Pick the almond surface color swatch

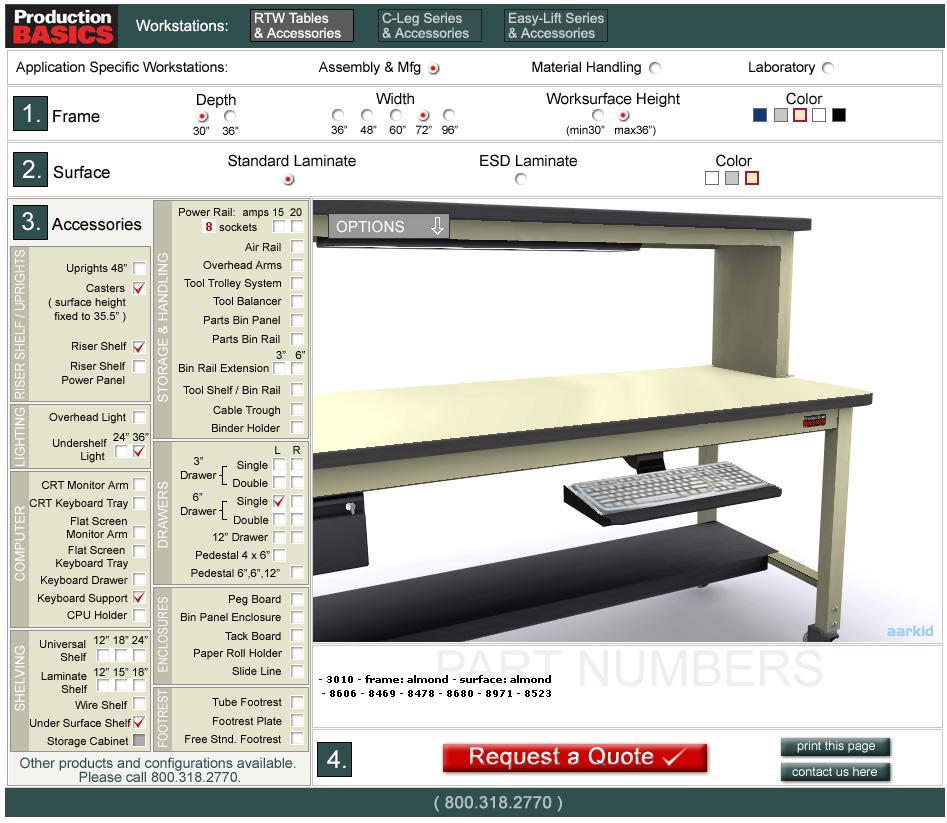[x=752, y=178]
